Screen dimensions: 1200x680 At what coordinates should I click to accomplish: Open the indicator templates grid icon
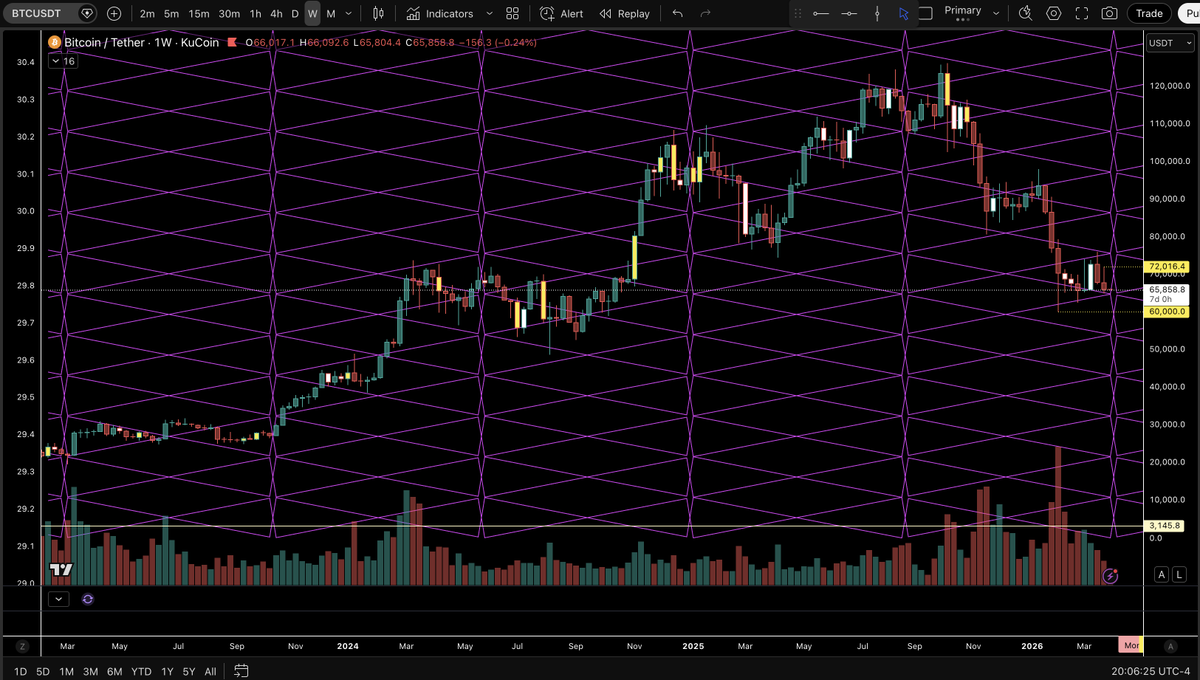click(512, 14)
